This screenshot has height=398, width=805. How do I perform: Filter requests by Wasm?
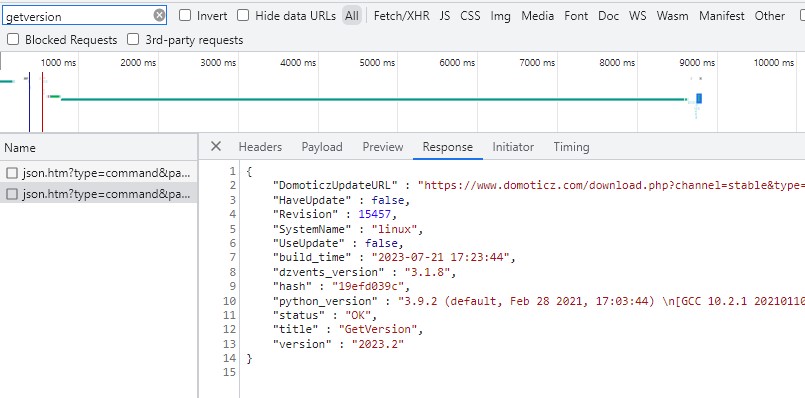point(673,16)
